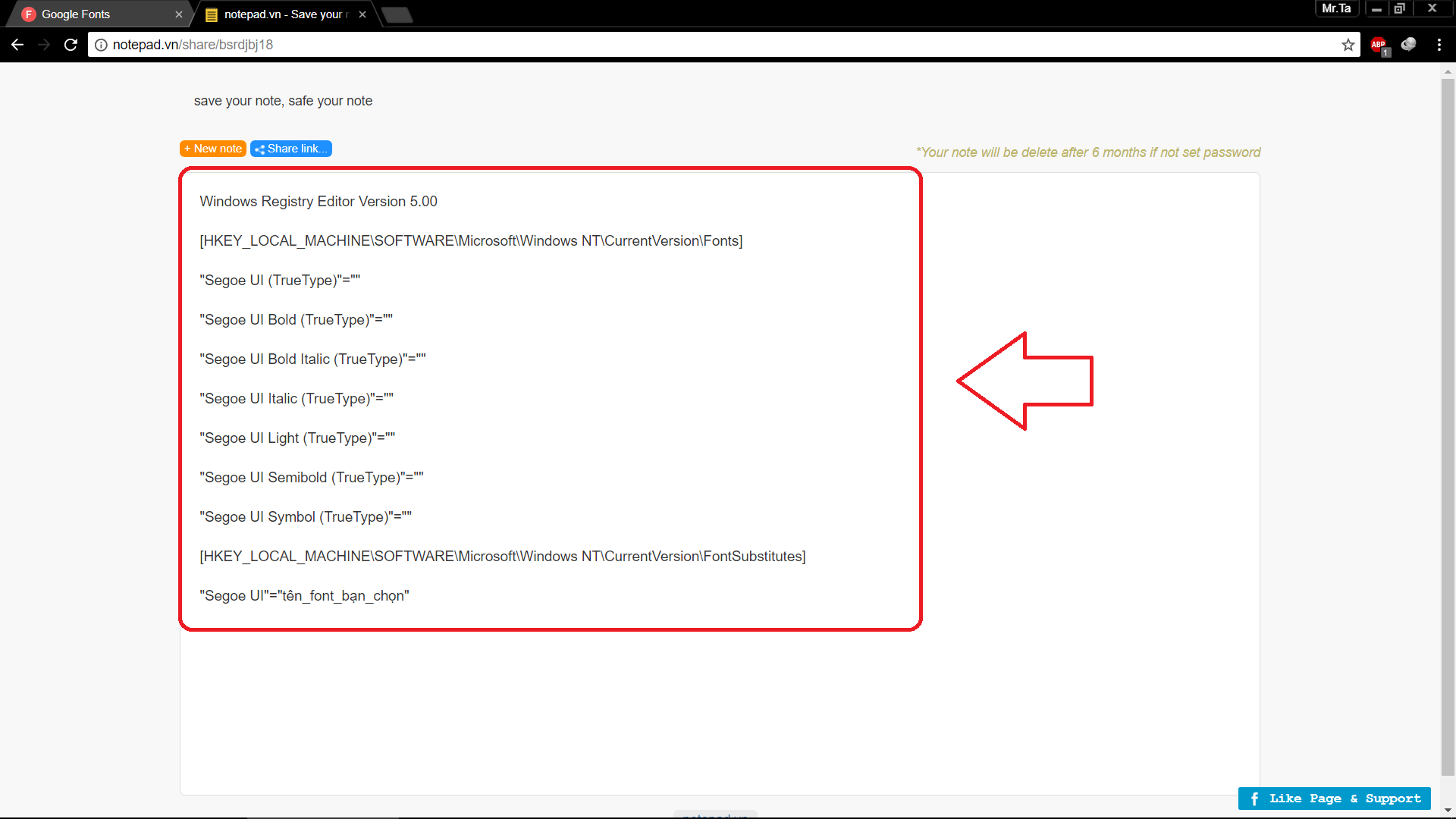Reload the notepad.vn page
The image size is (1456, 819).
coord(71,45)
